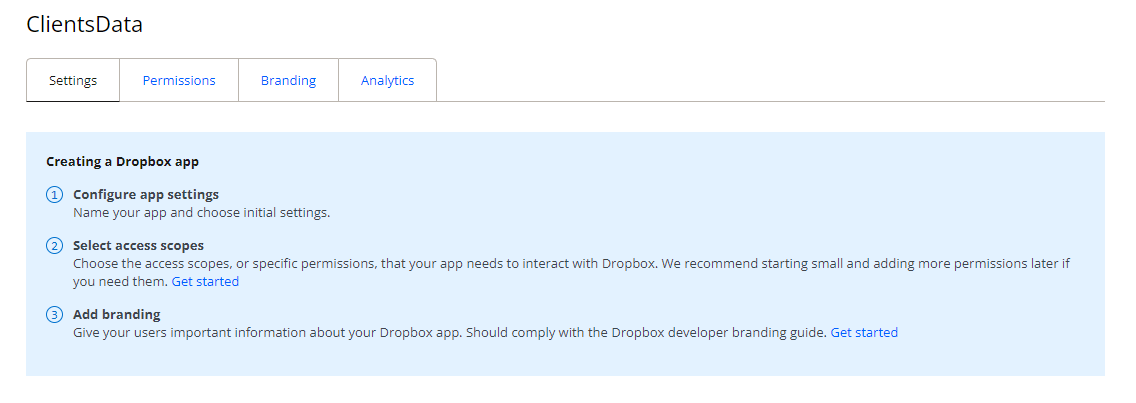Select the "Configure app settings" step heading
Screen dimensions: 1136x403
146,195
